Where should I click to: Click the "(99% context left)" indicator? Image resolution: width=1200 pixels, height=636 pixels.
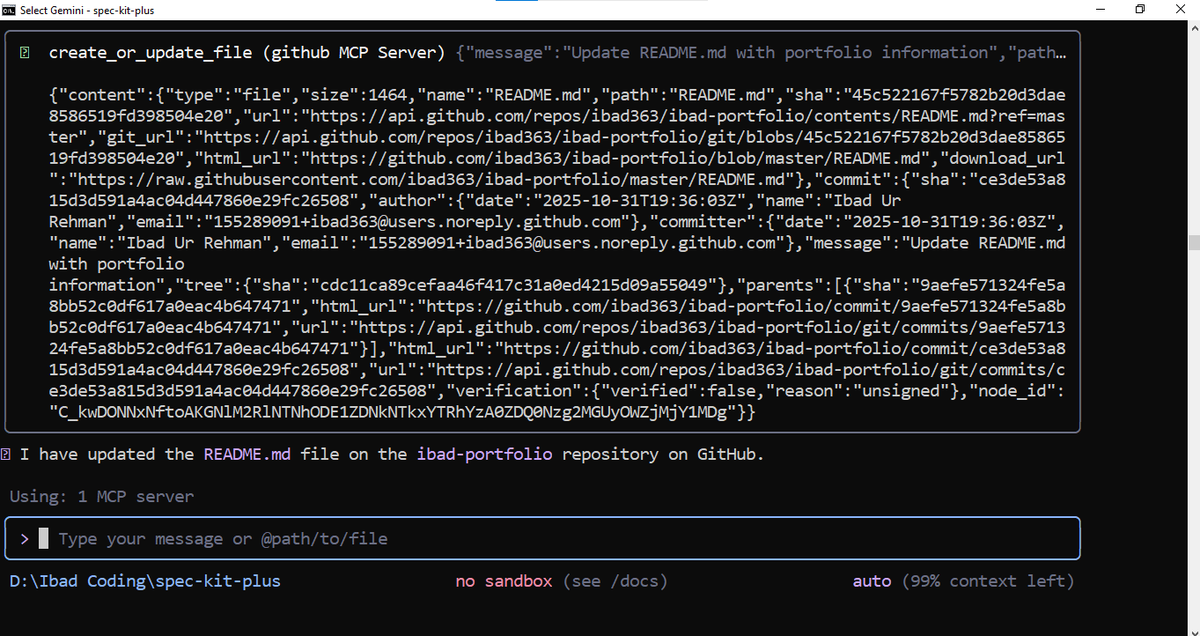(988, 581)
